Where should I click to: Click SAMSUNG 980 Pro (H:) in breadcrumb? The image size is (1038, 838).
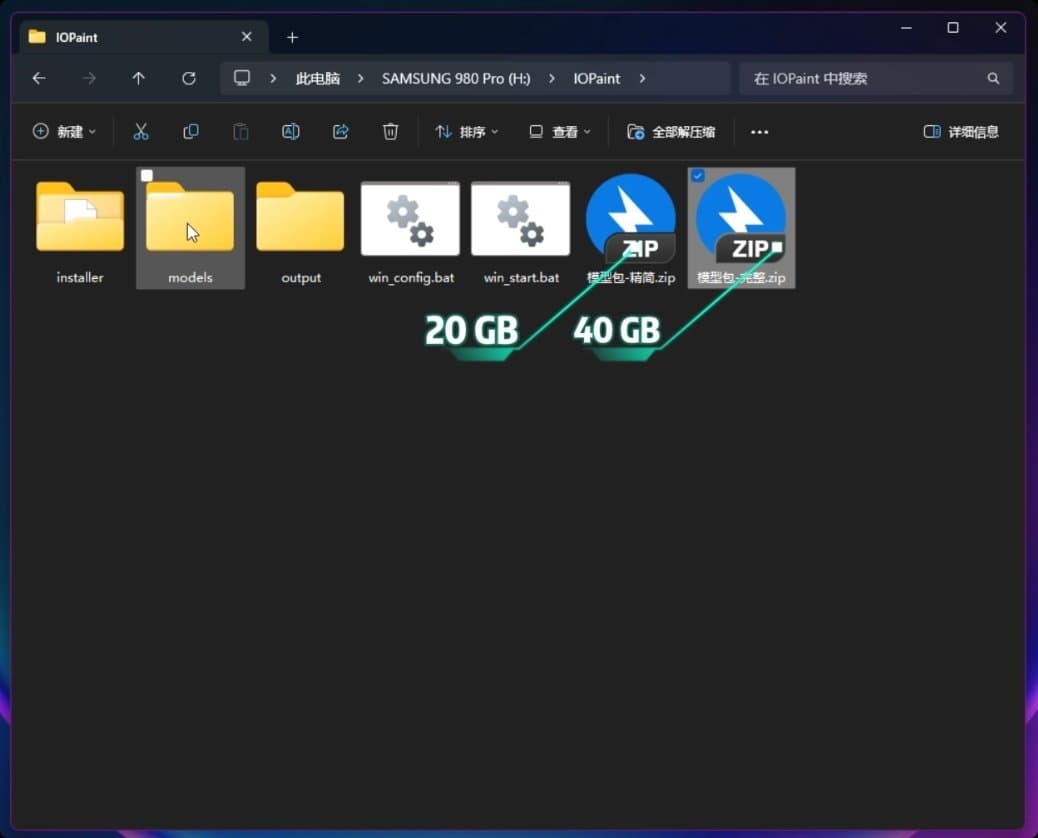(x=456, y=78)
